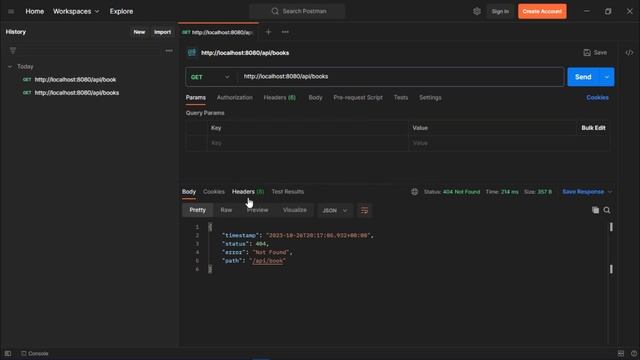This screenshot has width=640, height=360.
Task: Open the GET method dropdown
Action: click(x=210, y=77)
